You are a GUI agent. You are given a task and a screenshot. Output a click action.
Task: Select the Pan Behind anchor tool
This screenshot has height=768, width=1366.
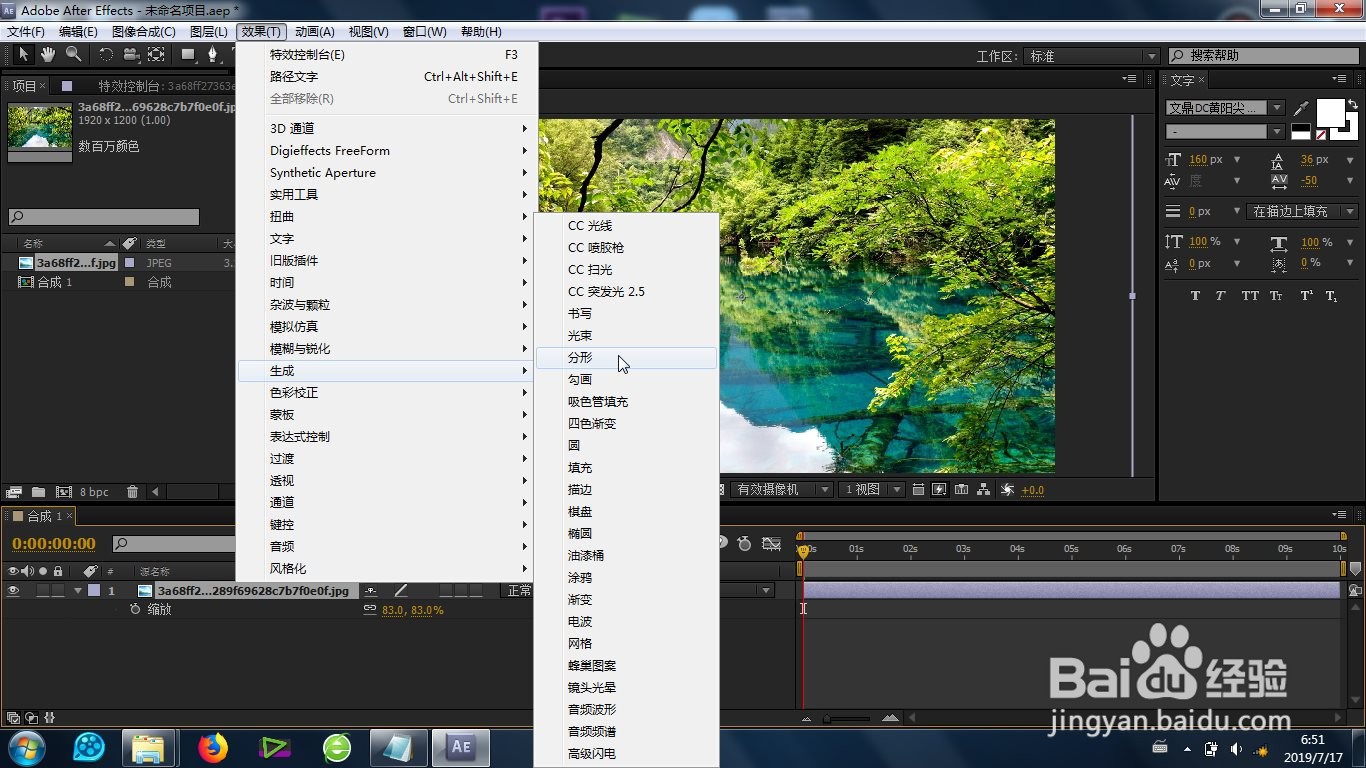(x=156, y=54)
